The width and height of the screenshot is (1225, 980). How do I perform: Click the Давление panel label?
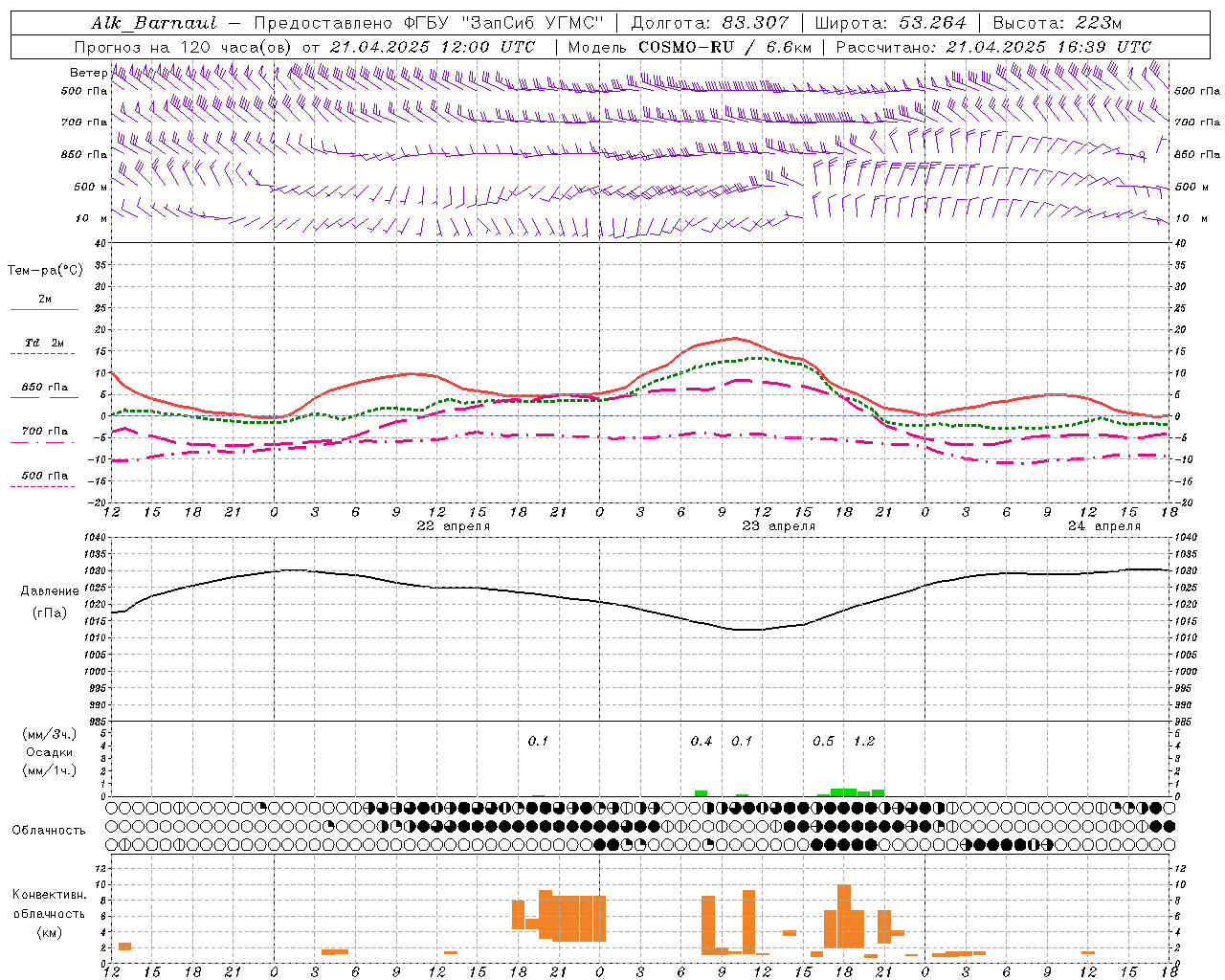pyautogui.click(x=50, y=590)
